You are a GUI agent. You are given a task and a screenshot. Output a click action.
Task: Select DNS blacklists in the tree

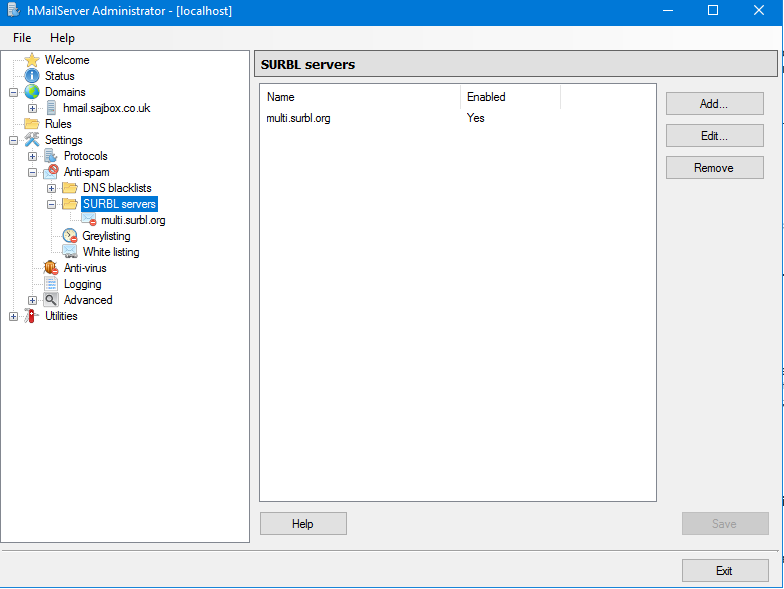click(x=117, y=188)
